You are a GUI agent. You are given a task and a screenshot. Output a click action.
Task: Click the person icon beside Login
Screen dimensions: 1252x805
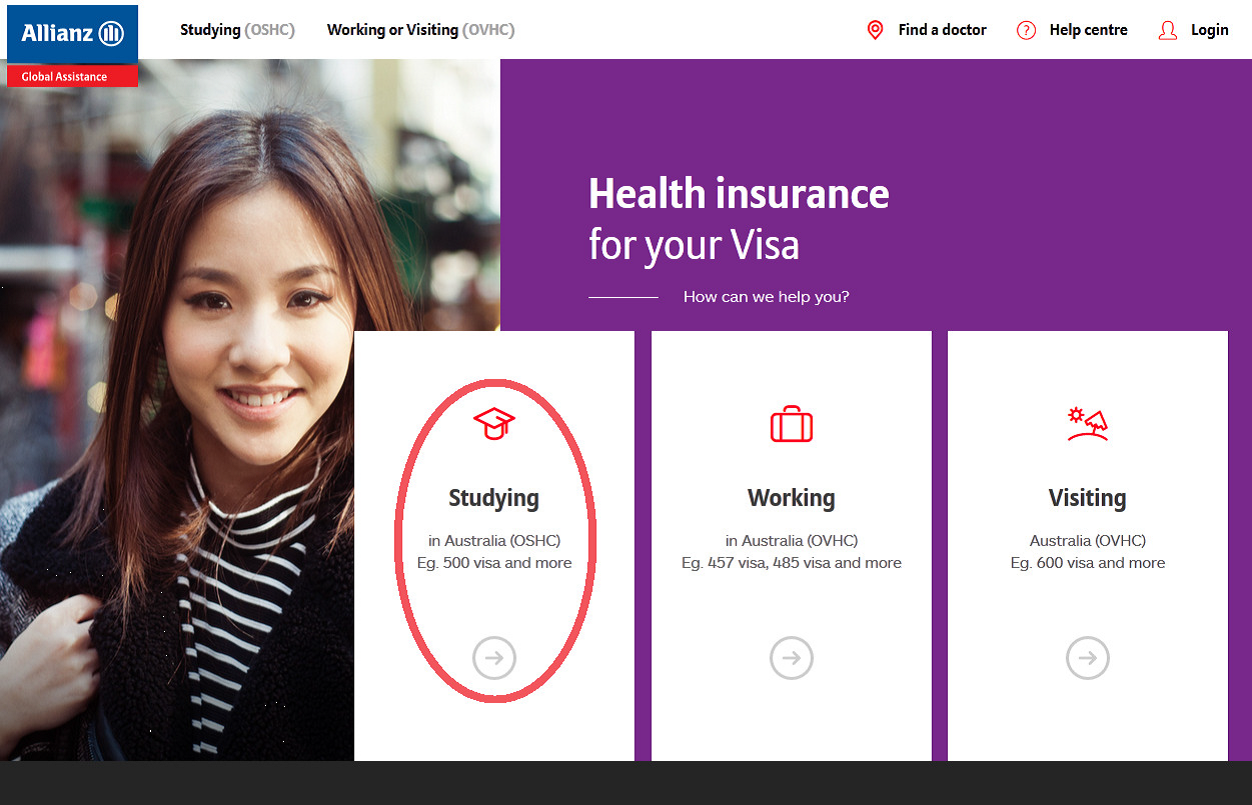pos(1167,30)
